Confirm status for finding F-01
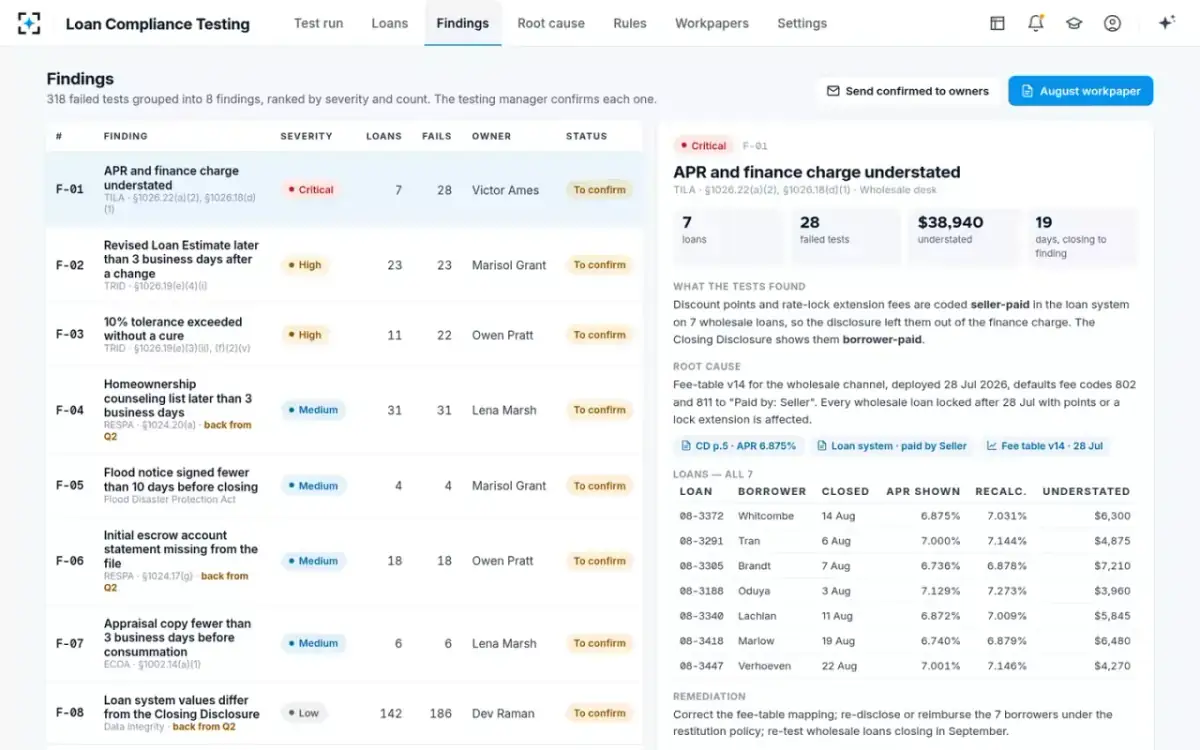 [600, 190]
